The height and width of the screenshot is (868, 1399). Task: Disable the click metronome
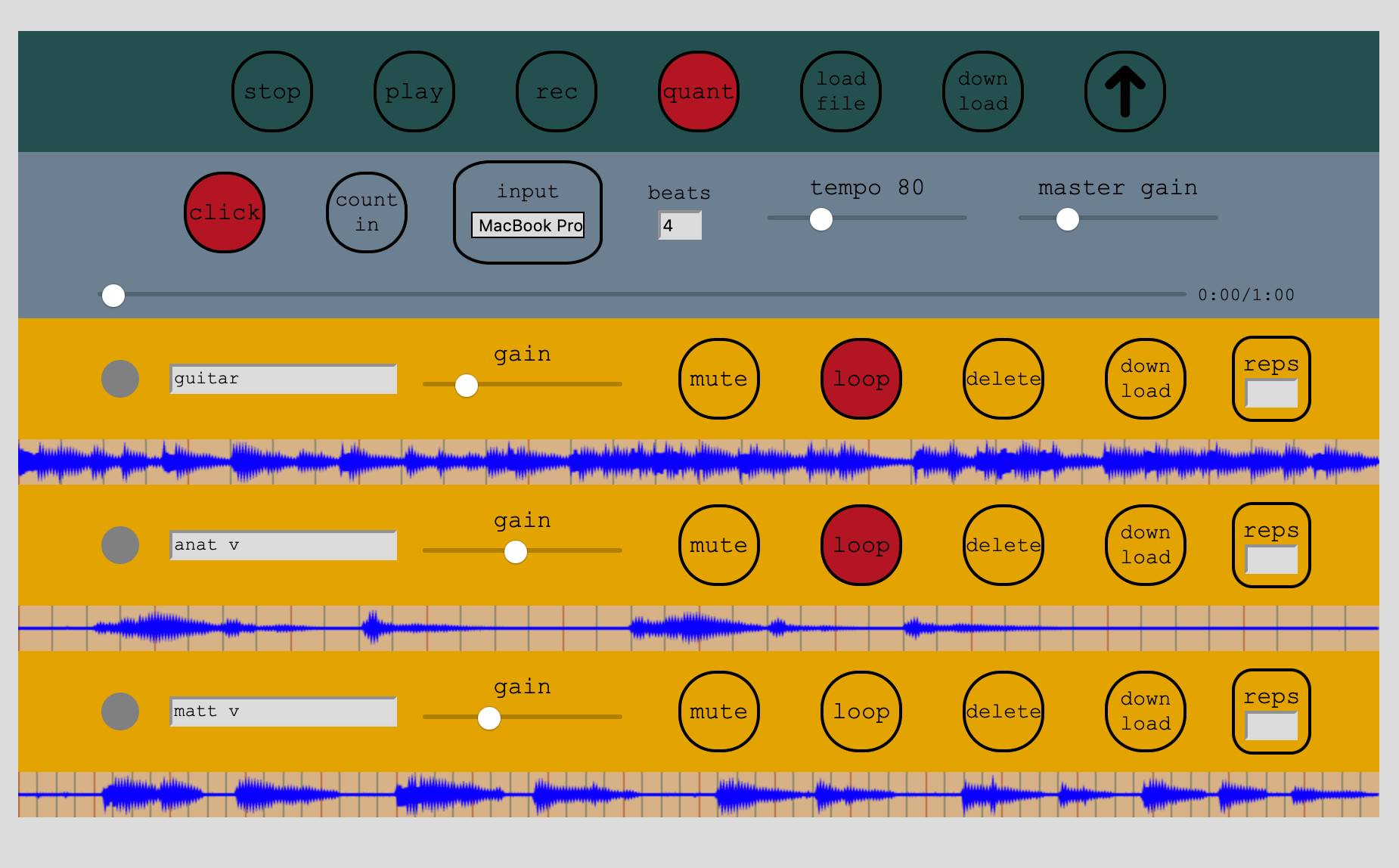(224, 212)
